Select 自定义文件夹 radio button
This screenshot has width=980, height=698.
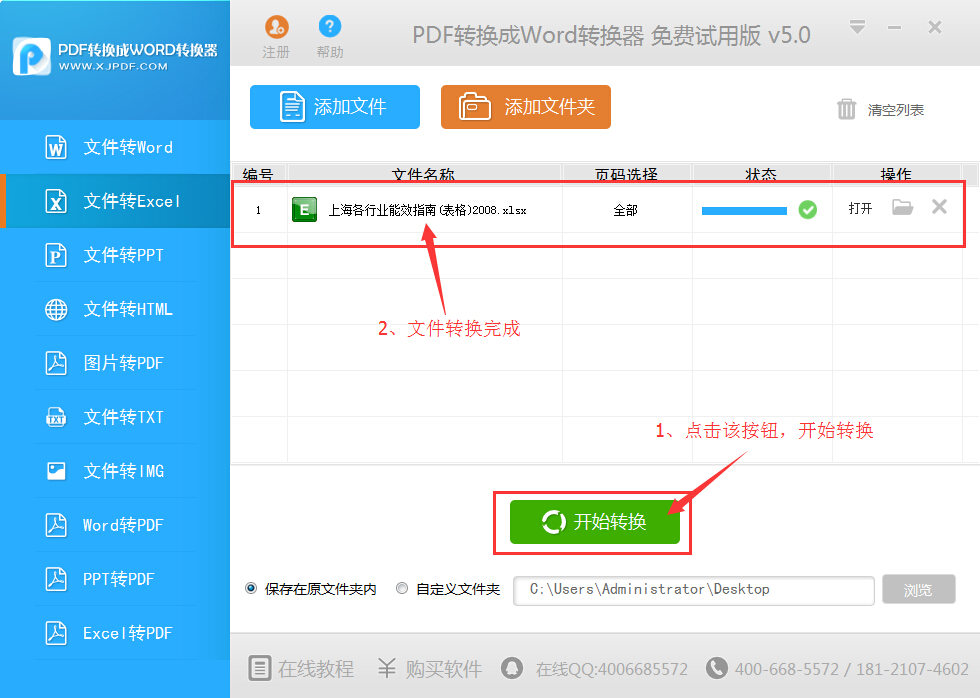click(x=402, y=589)
